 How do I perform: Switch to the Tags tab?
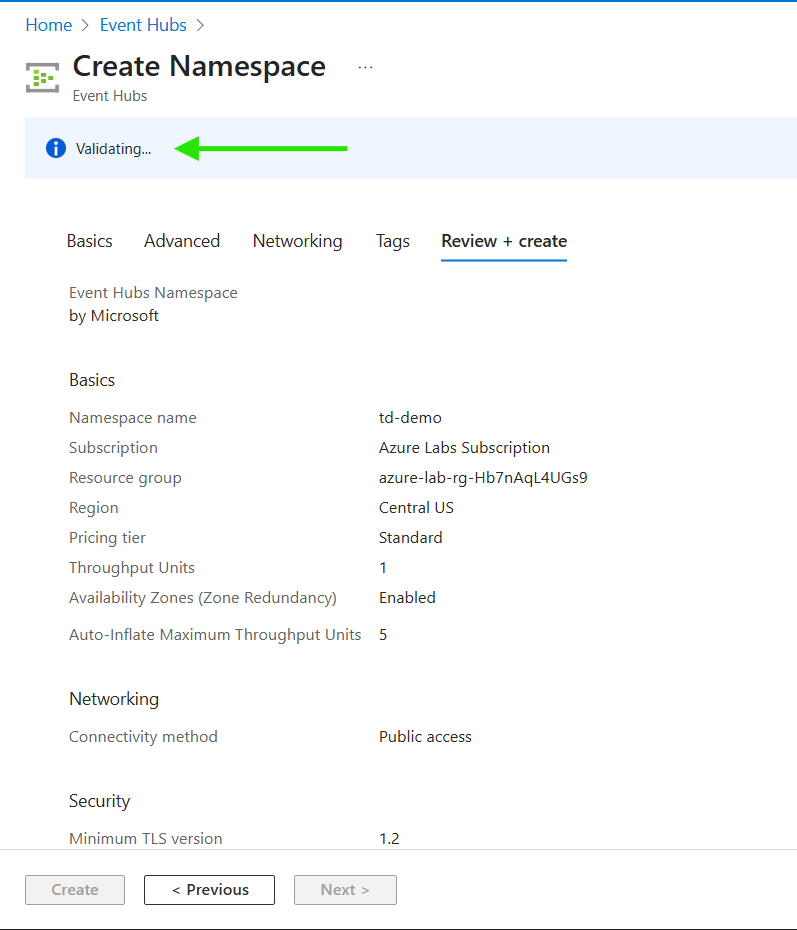[393, 241]
